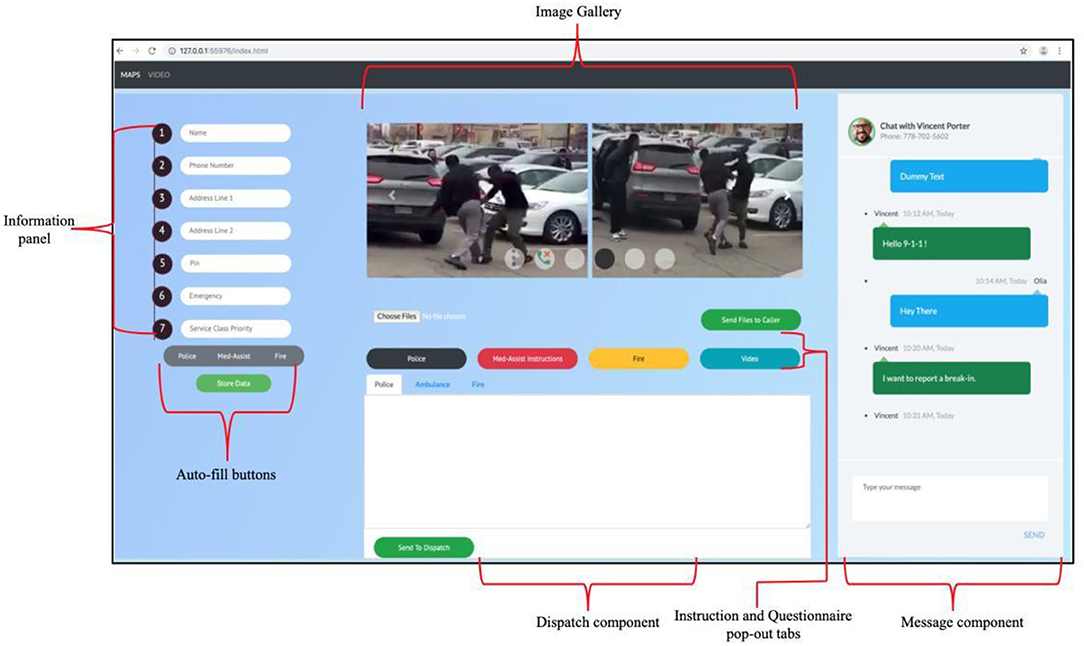Reload the page with the refresh icon
The height and width of the screenshot is (646, 1084).
point(152,50)
